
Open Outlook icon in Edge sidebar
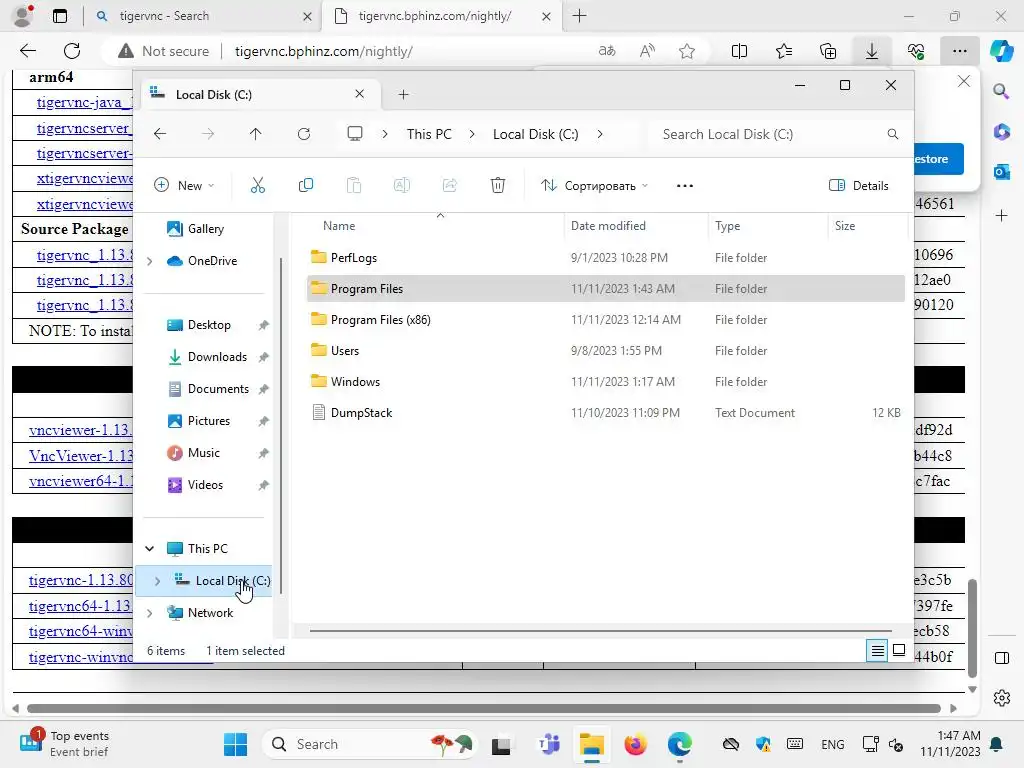[x=1001, y=172]
